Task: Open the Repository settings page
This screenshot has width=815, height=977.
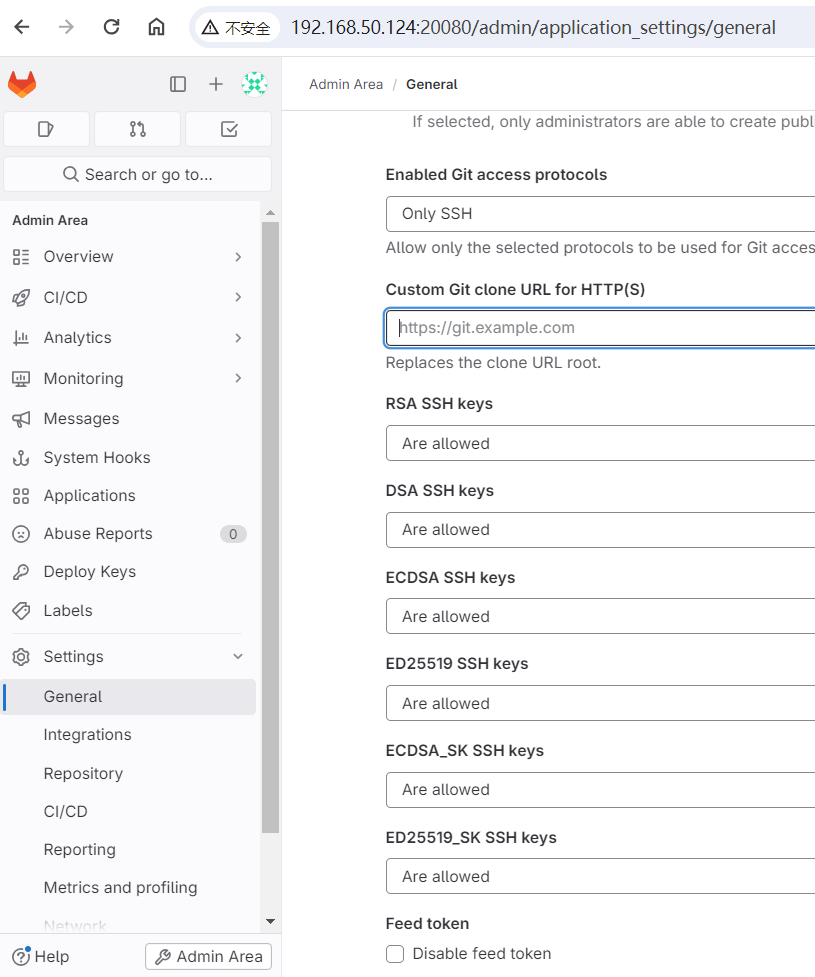Action: pos(83,773)
